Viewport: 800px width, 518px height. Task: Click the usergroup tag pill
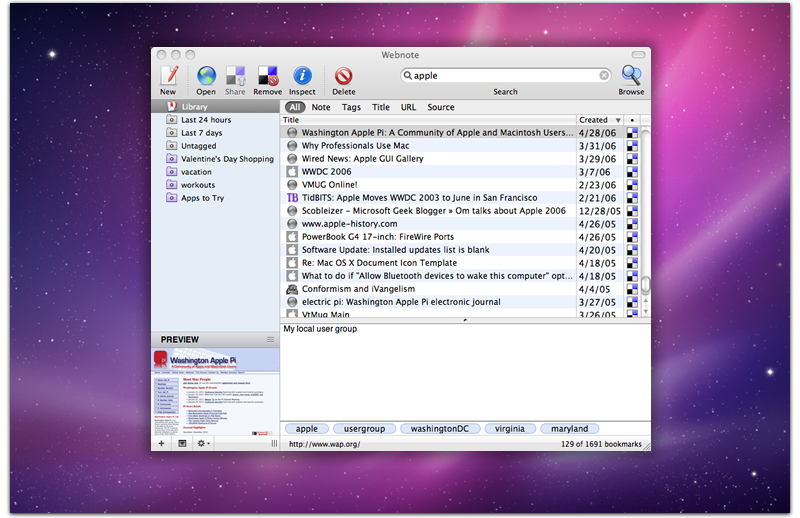click(x=364, y=429)
